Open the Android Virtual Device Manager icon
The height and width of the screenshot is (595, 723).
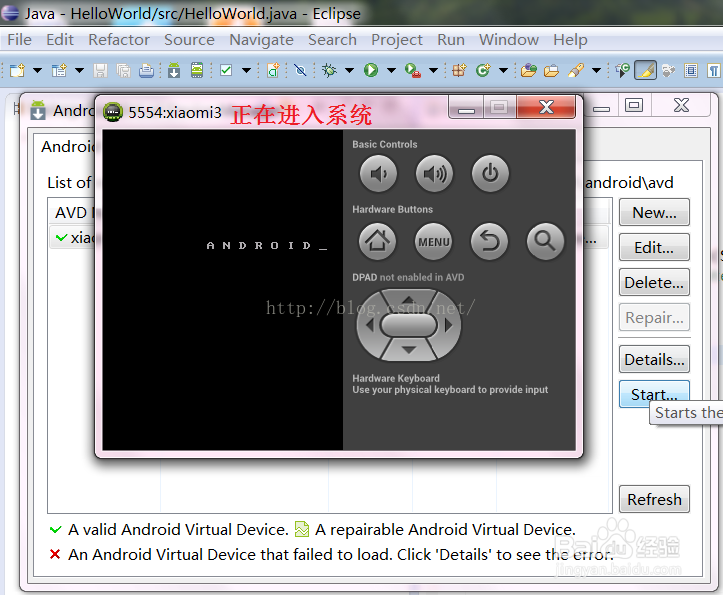[x=197, y=71]
